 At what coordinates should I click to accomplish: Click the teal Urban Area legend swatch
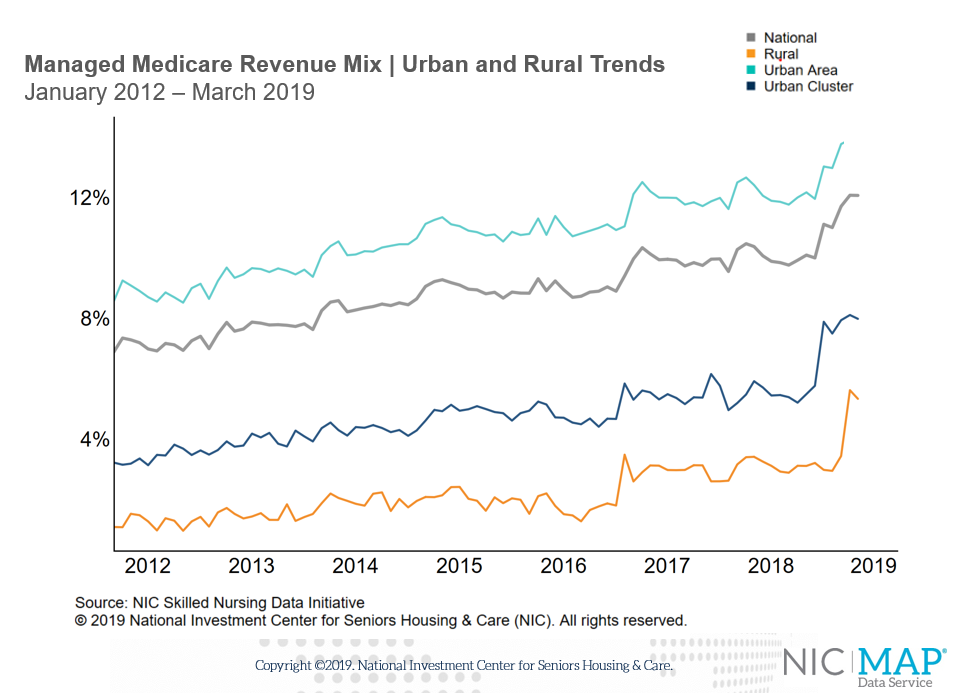pyautogui.click(x=750, y=70)
